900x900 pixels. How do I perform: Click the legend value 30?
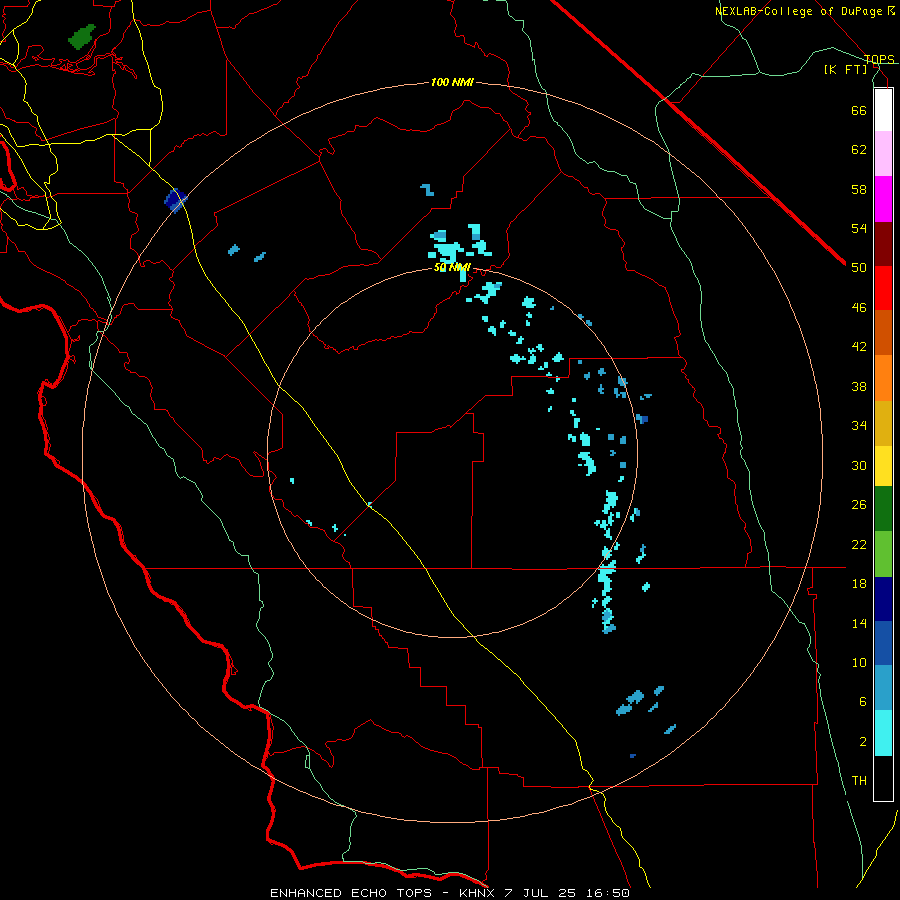[x=859, y=465]
